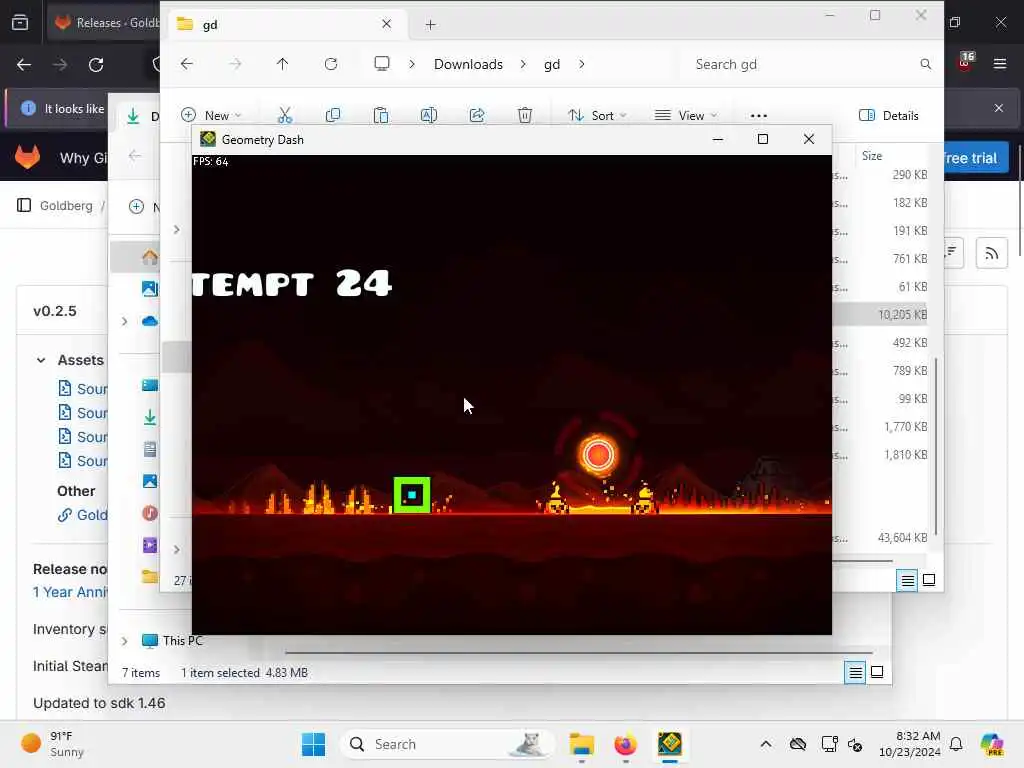Click the horizontal scrollbar in back Explorer window
Image resolution: width=1024 pixels, height=768 pixels.
coord(579,652)
